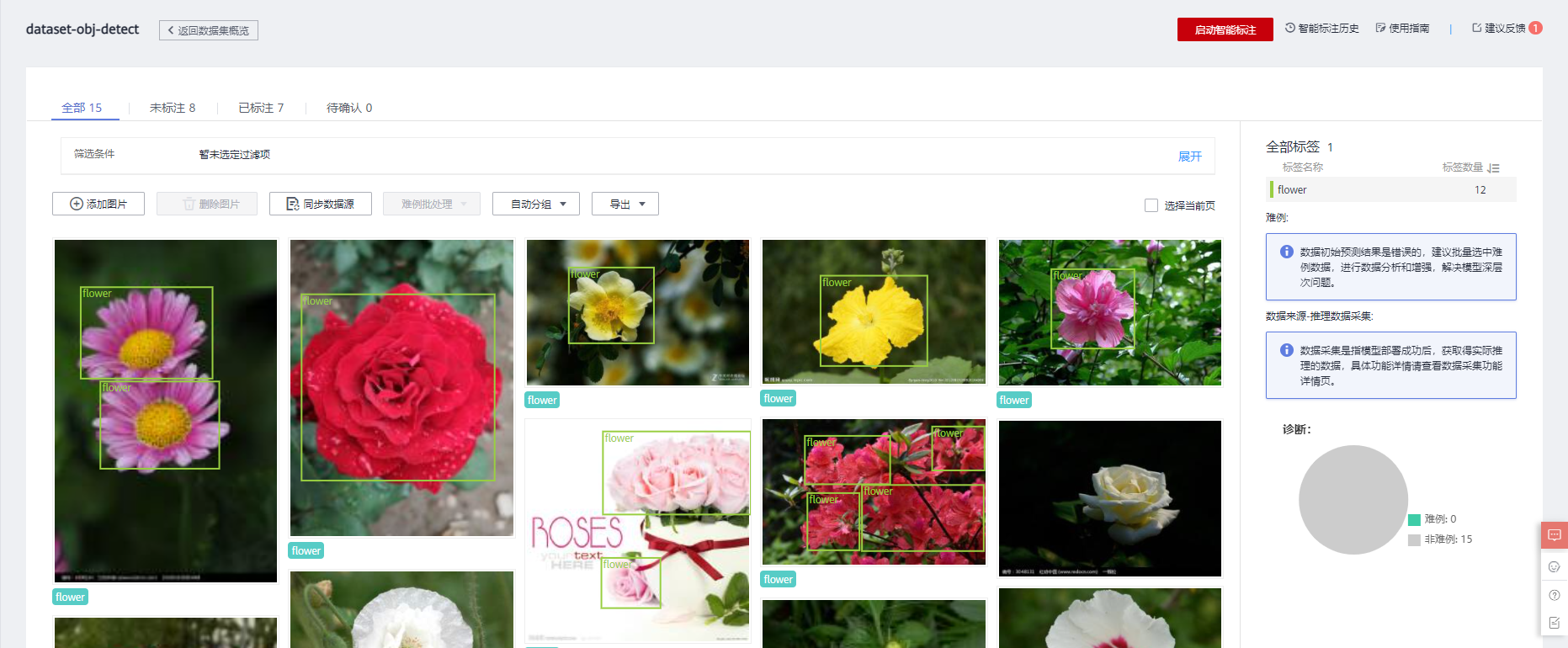Open the usage guide icon
Screen dimensions: 1568x648
[1381, 28]
